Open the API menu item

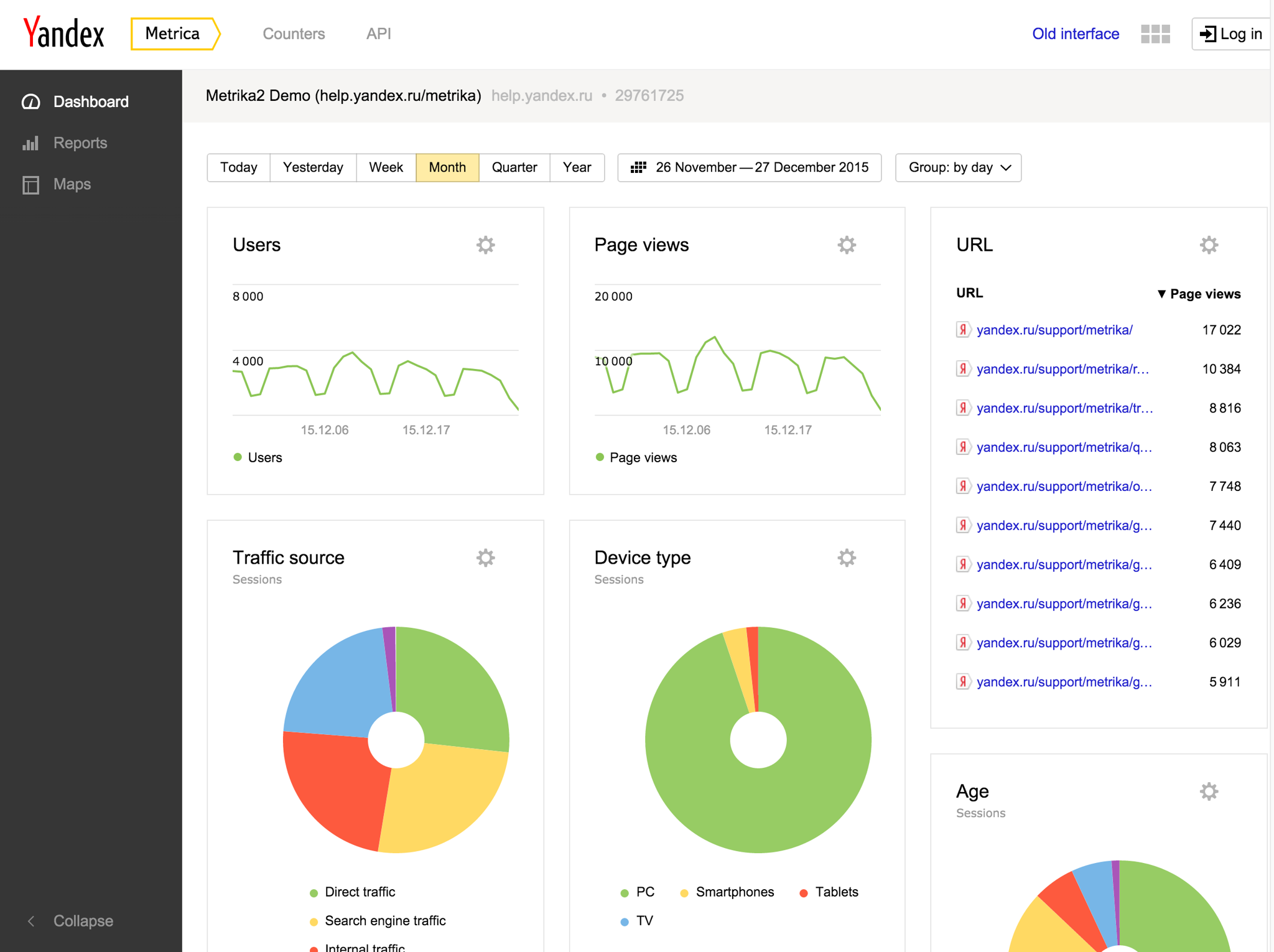coord(378,34)
